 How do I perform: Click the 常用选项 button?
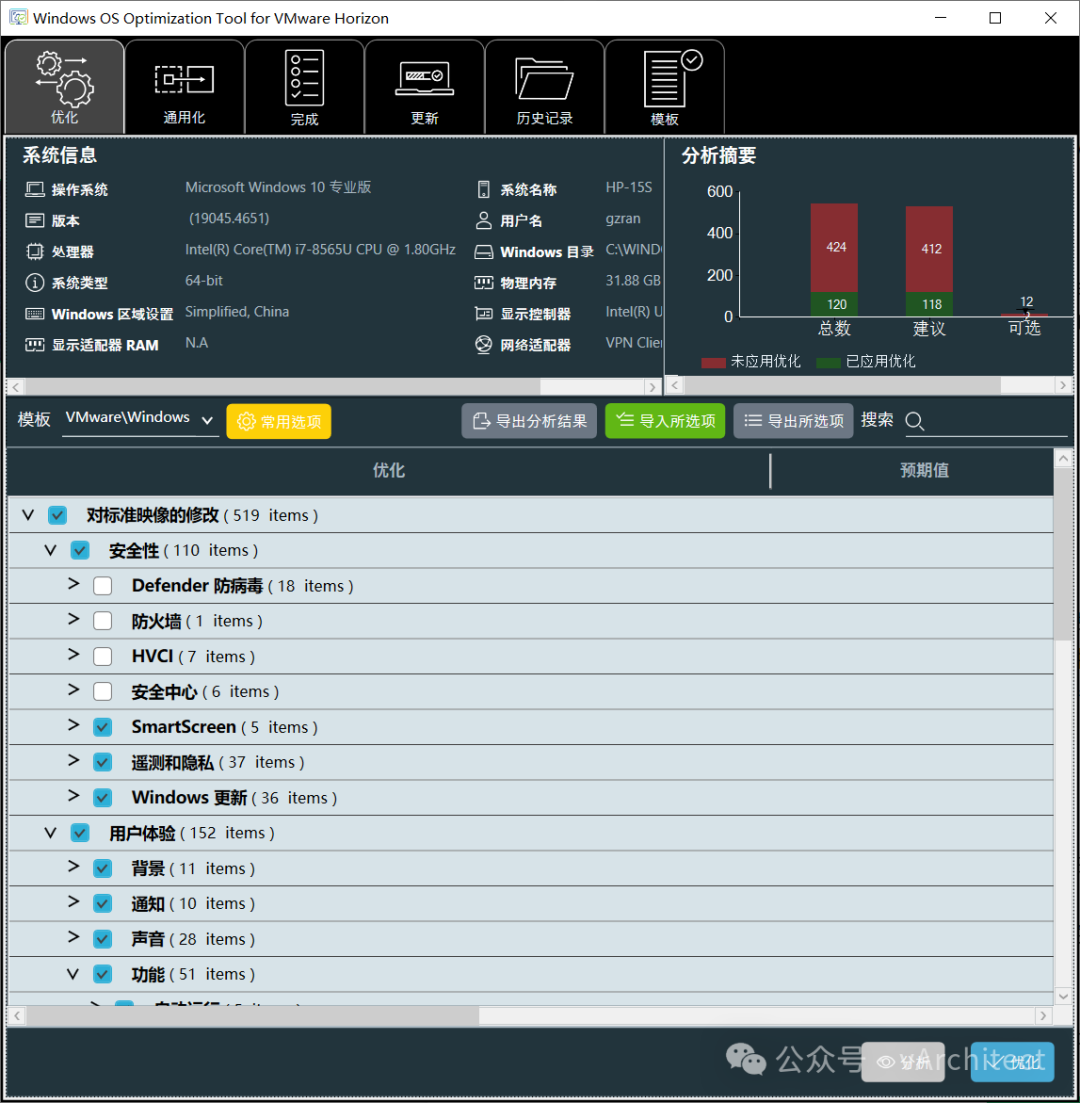point(279,421)
